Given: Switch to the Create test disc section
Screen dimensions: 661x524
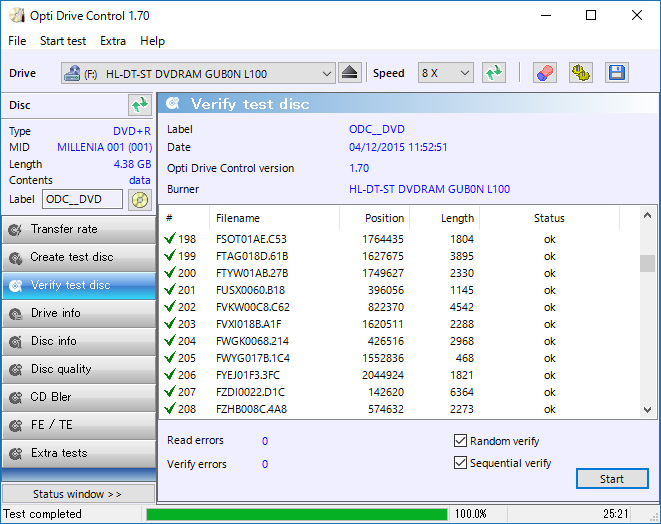Looking at the screenshot, I should tap(79, 257).
